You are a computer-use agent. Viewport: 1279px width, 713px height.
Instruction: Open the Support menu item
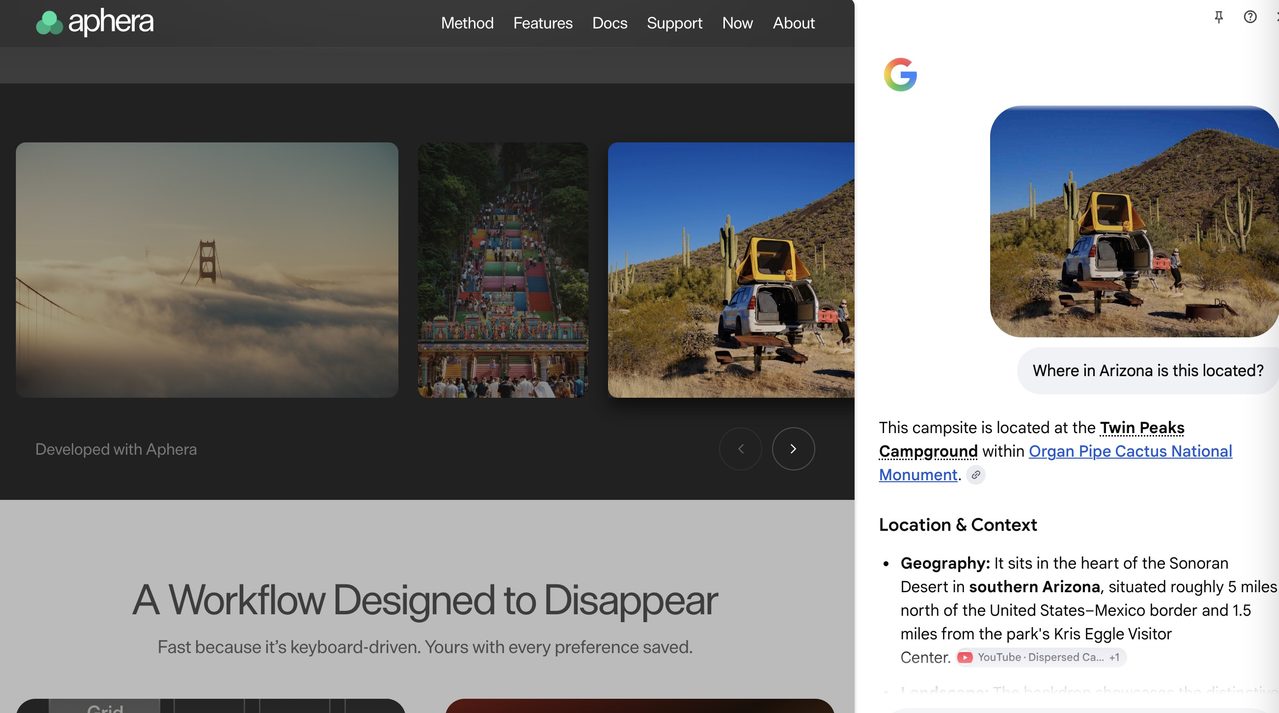pyautogui.click(x=674, y=23)
